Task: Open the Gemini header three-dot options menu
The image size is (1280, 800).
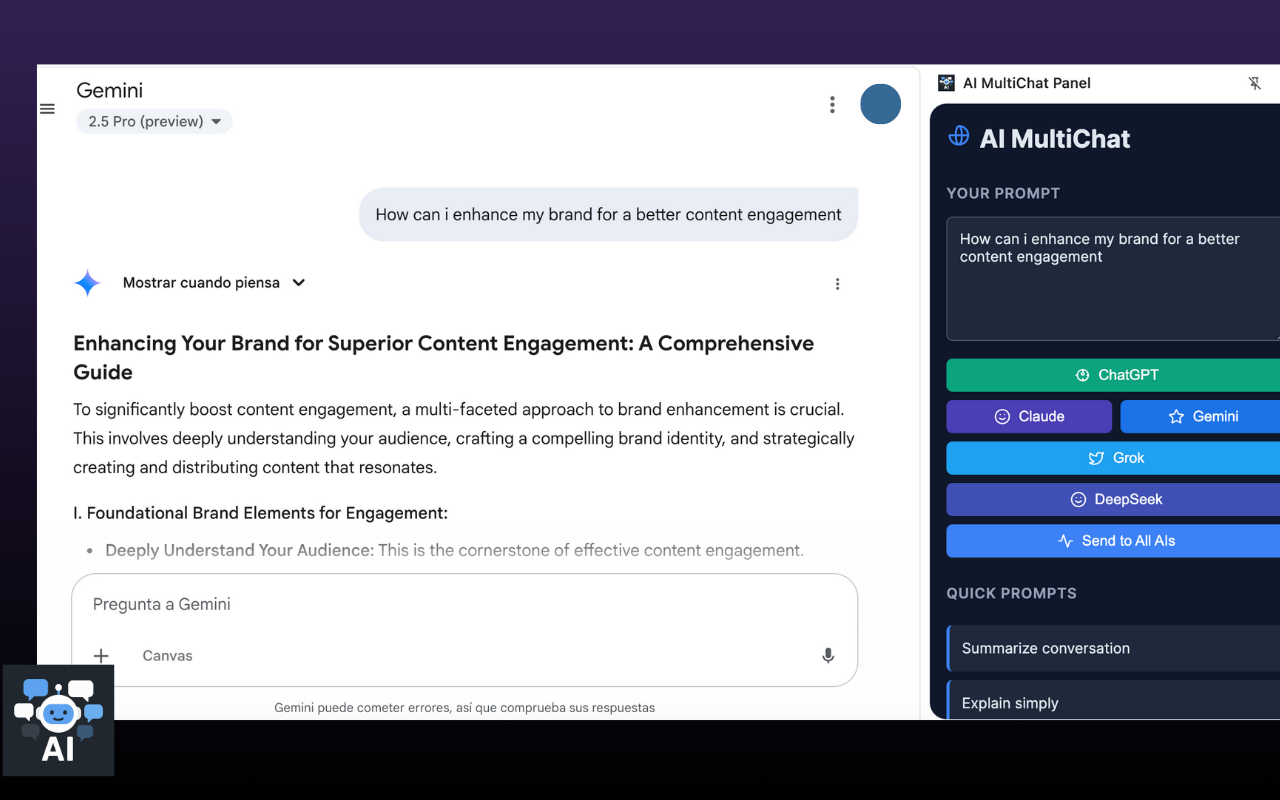Action: click(832, 104)
